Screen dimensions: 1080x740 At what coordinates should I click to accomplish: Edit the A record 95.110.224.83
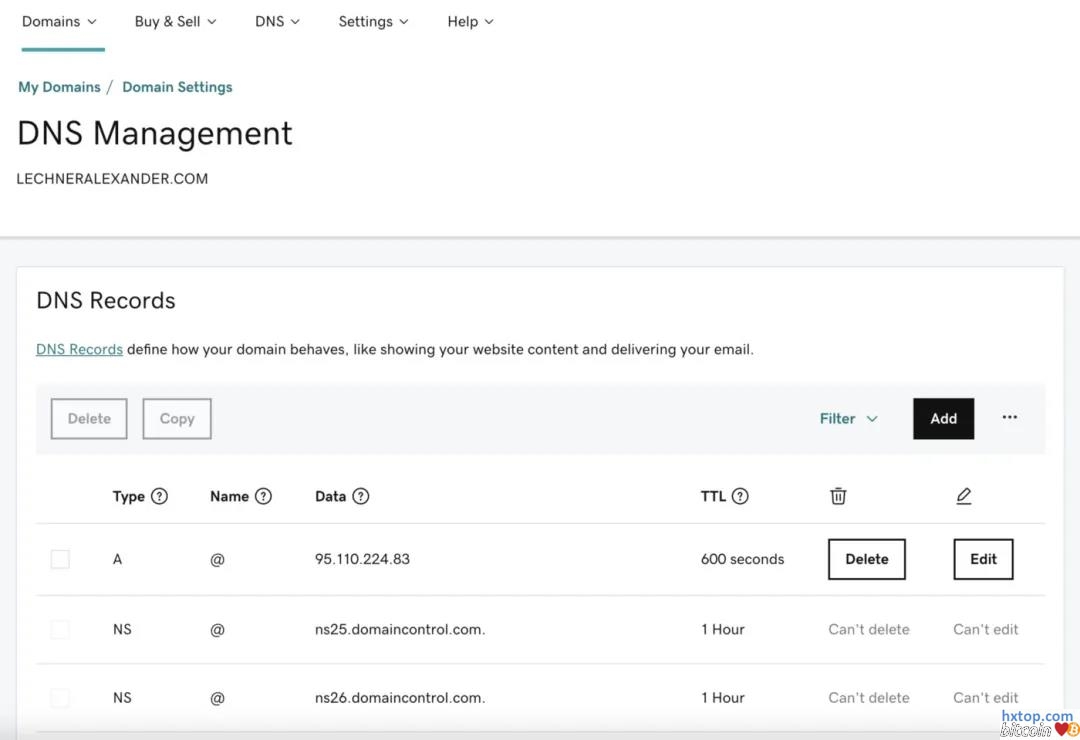[983, 559]
